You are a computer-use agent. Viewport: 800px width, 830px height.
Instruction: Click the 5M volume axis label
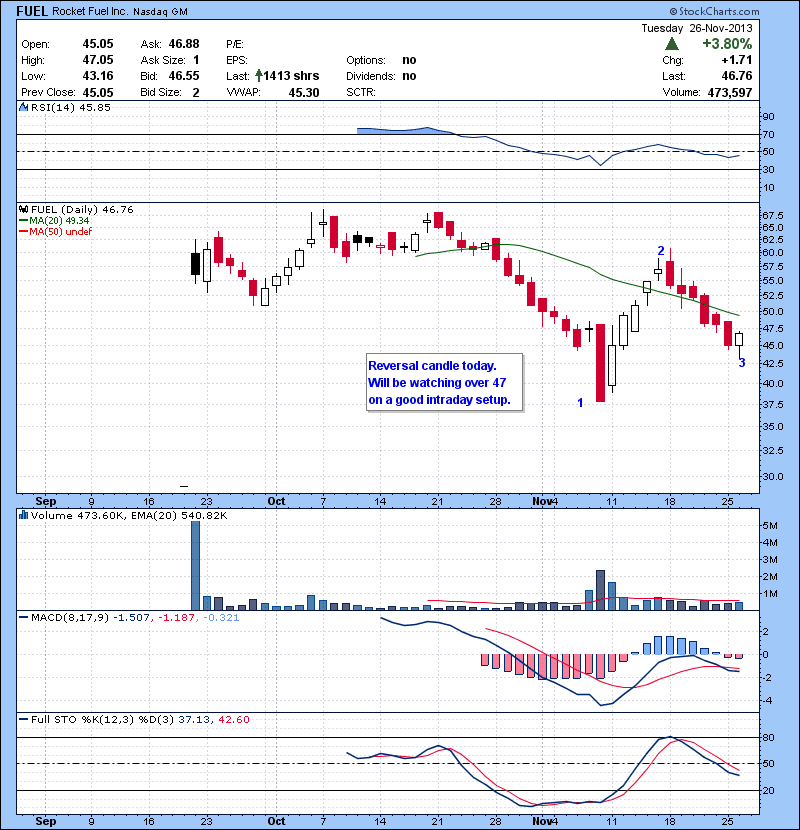click(x=770, y=525)
